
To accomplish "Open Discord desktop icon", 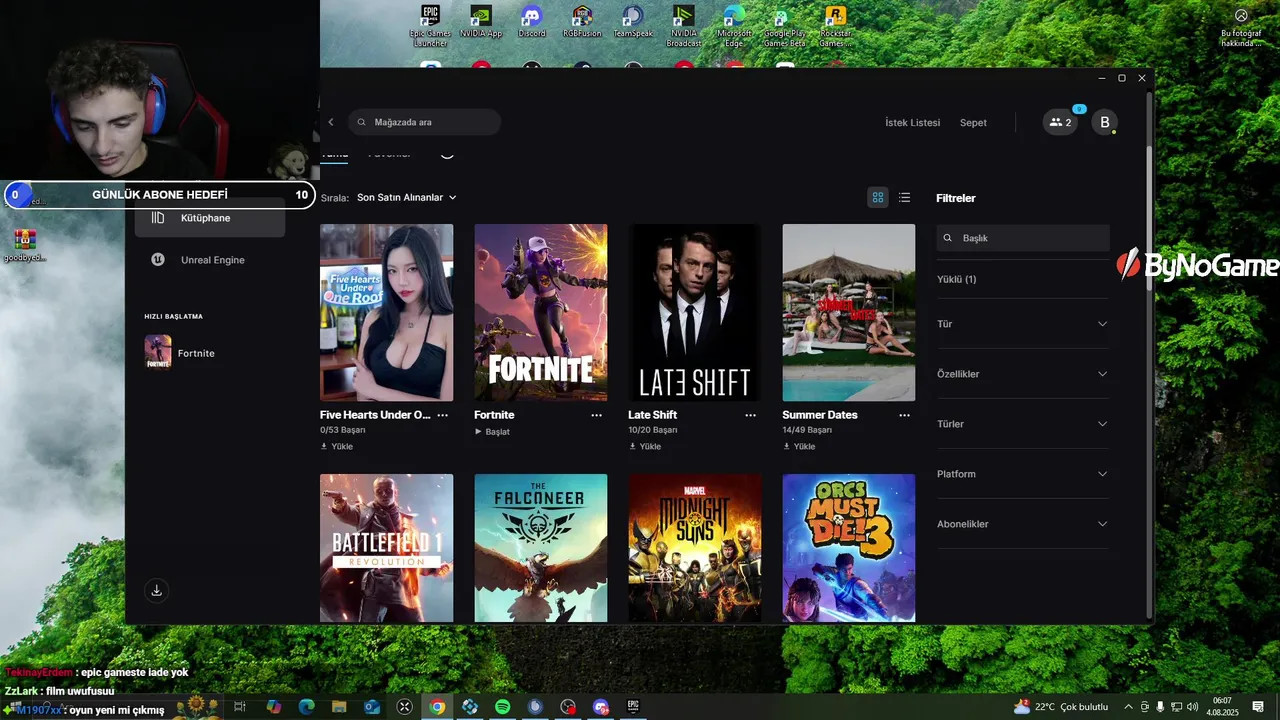I will tap(532, 22).
